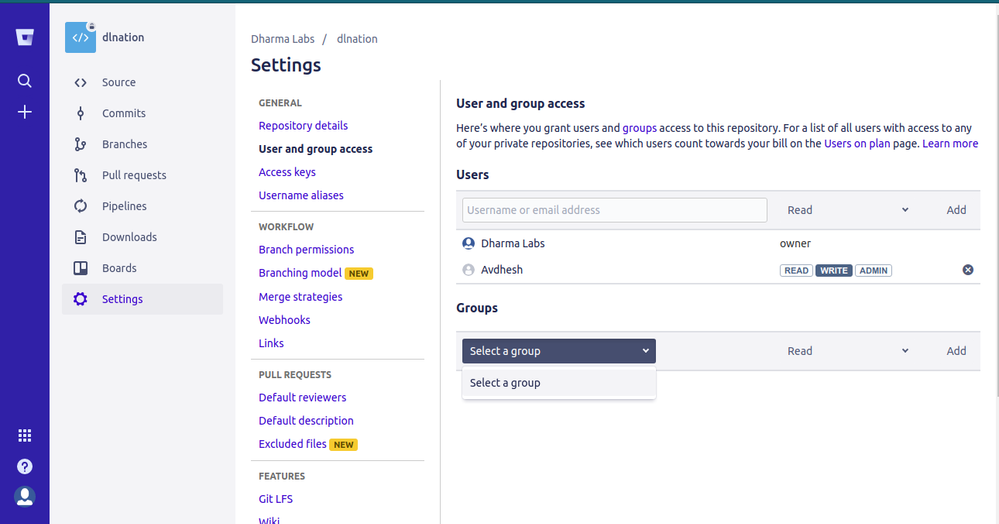This screenshot has height=524, width=999.
Task: Go to Settings in repository menu
Action: (x=122, y=299)
